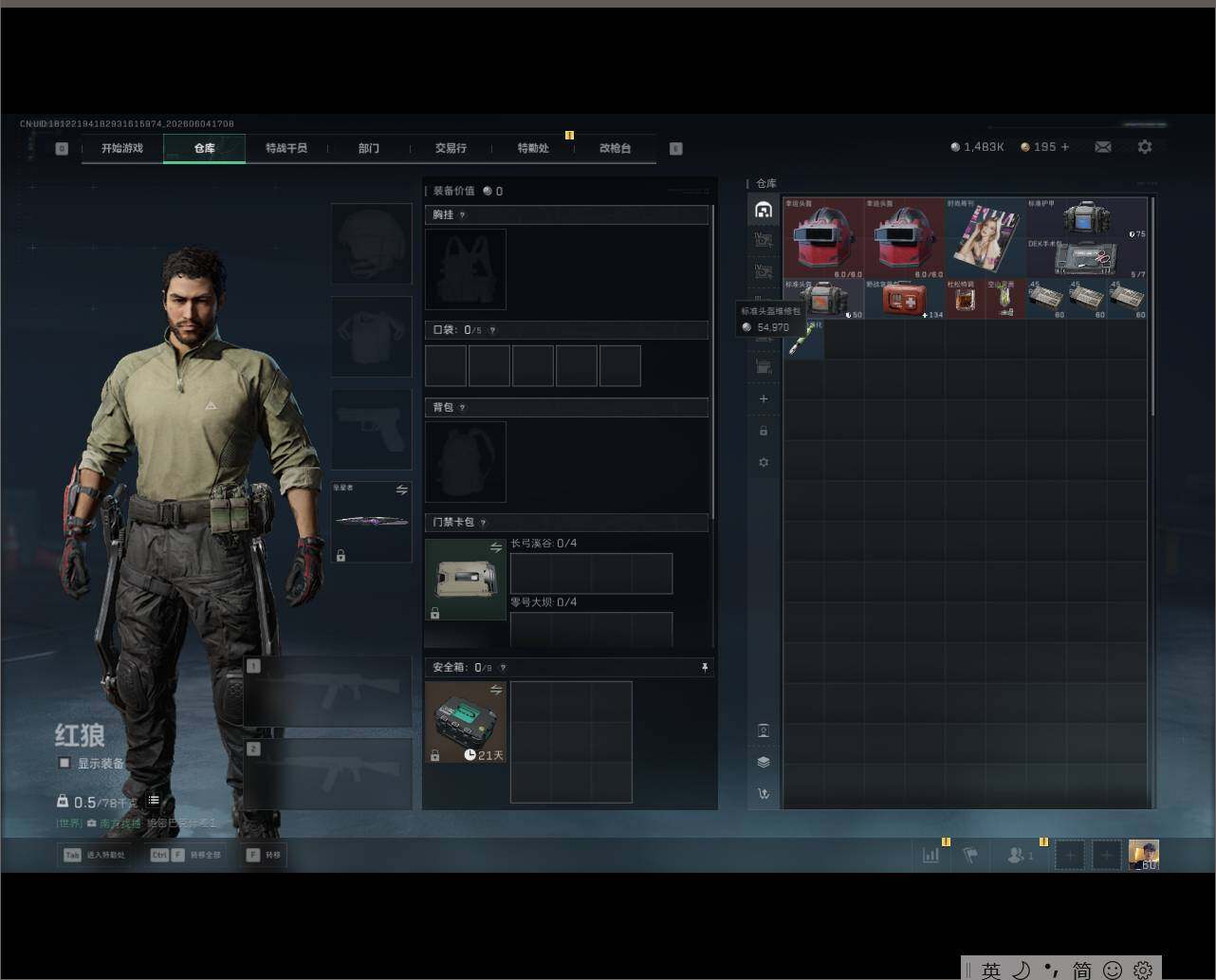Show help for 背包 section

(463, 408)
